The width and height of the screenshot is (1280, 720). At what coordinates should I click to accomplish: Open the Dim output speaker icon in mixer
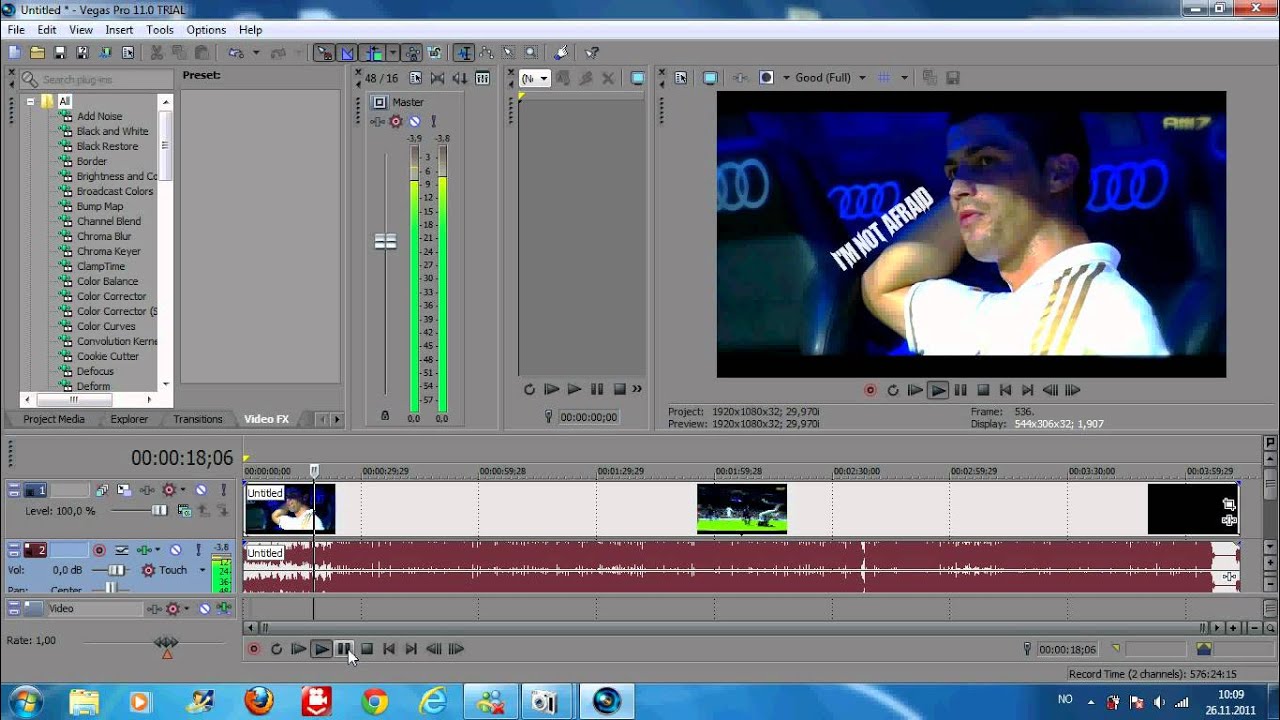point(460,78)
